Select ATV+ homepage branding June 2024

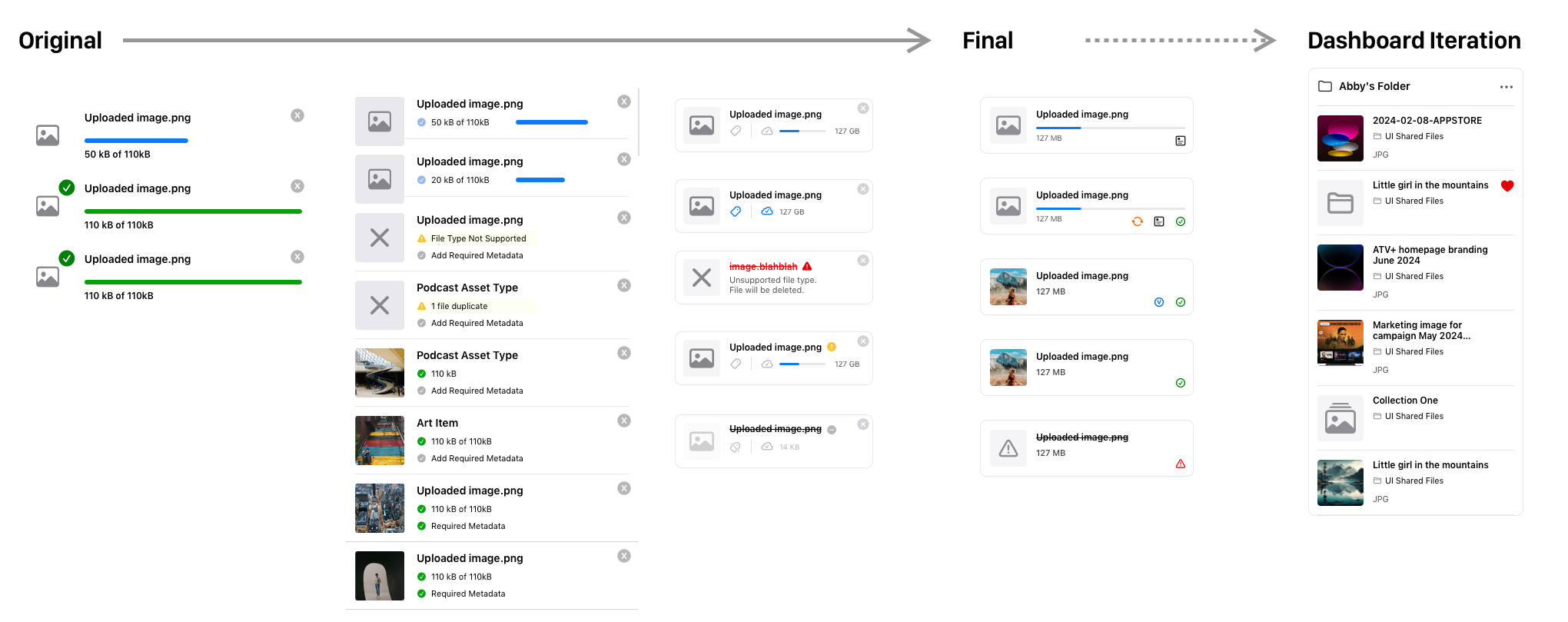click(x=1430, y=255)
